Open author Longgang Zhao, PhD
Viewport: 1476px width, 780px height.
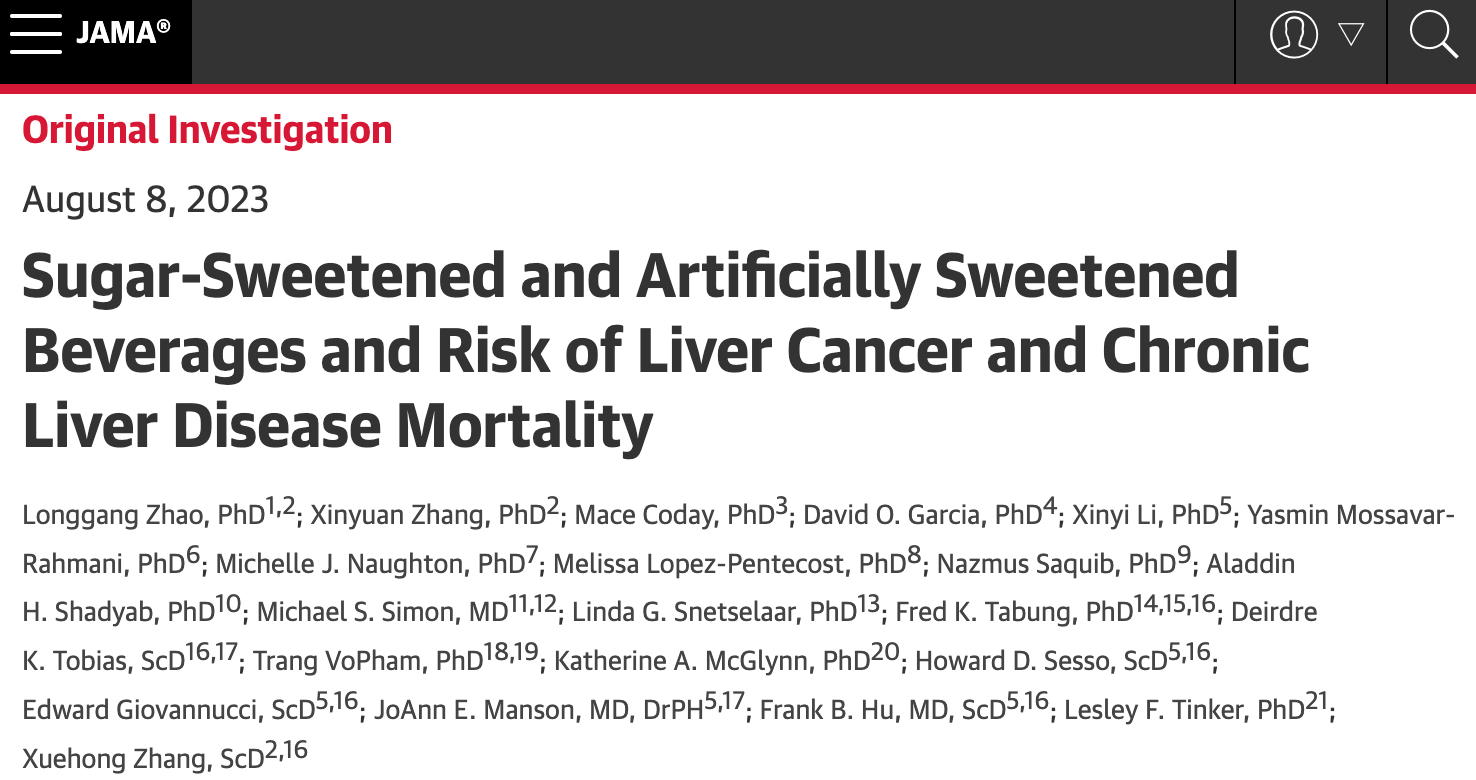pyautogui.click(x=143, y=515)
